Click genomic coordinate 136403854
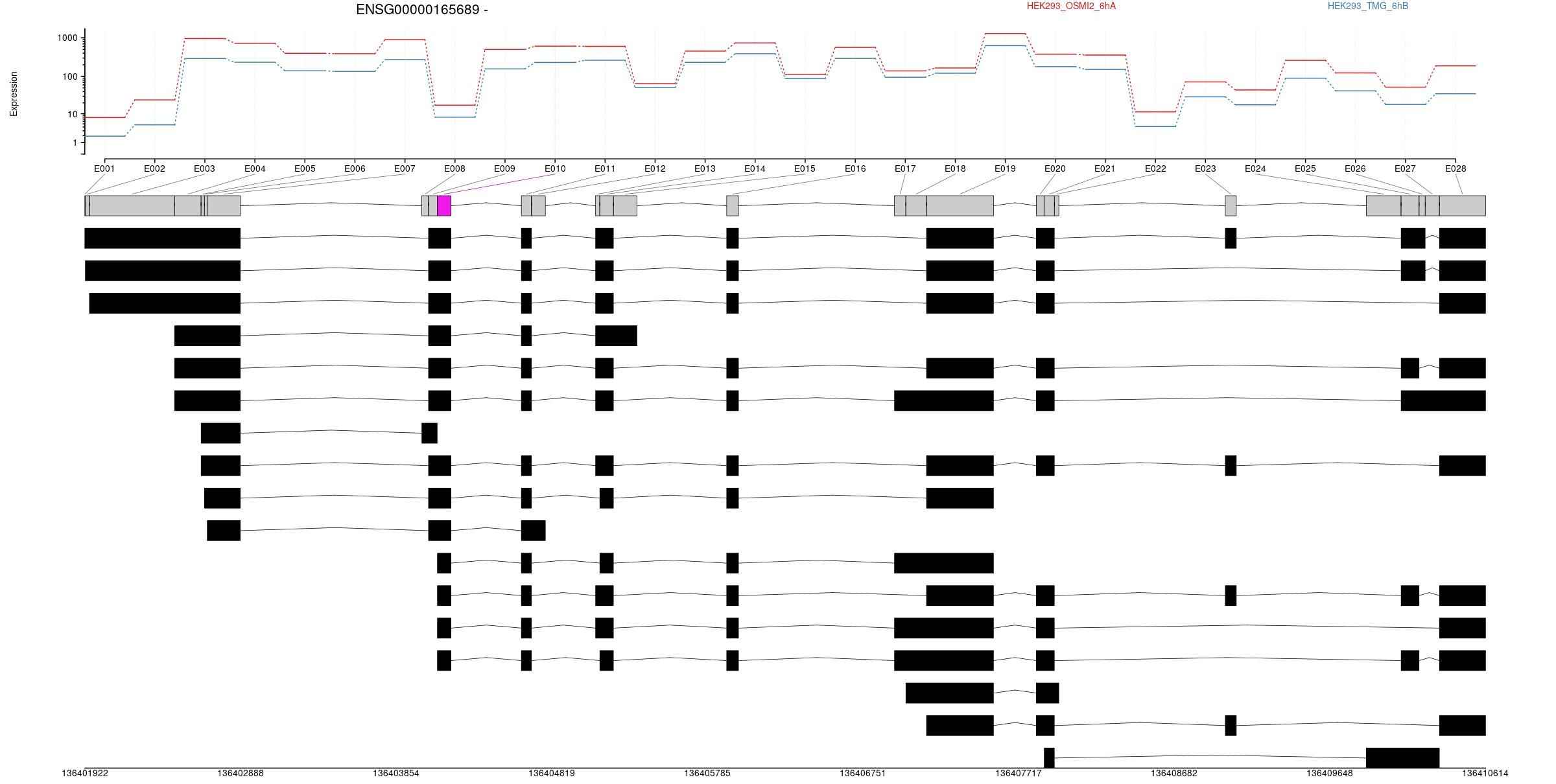Viewport: 1556px width, 784px height. point(396,773)
